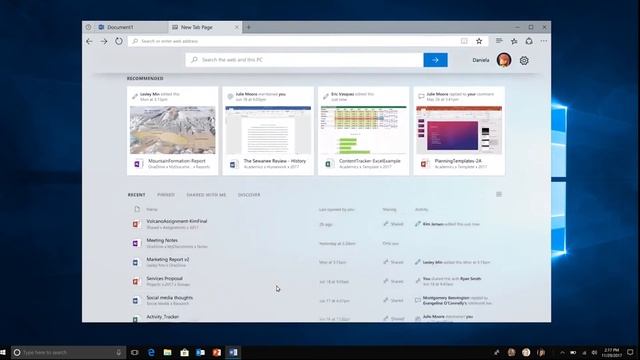This screenshot has width=640, height=360.
Task: Sort by the Name column header
Action: [152, 209]
